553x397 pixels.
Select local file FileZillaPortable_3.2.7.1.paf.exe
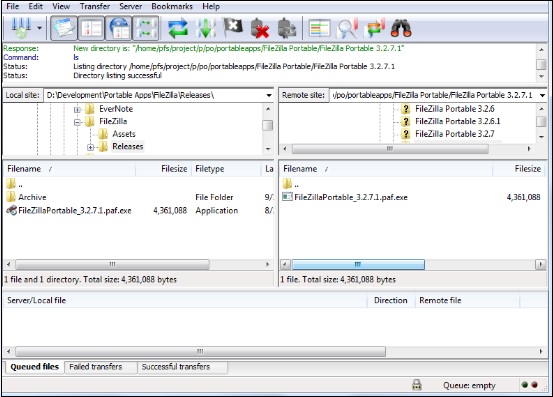tap(75, 210)
